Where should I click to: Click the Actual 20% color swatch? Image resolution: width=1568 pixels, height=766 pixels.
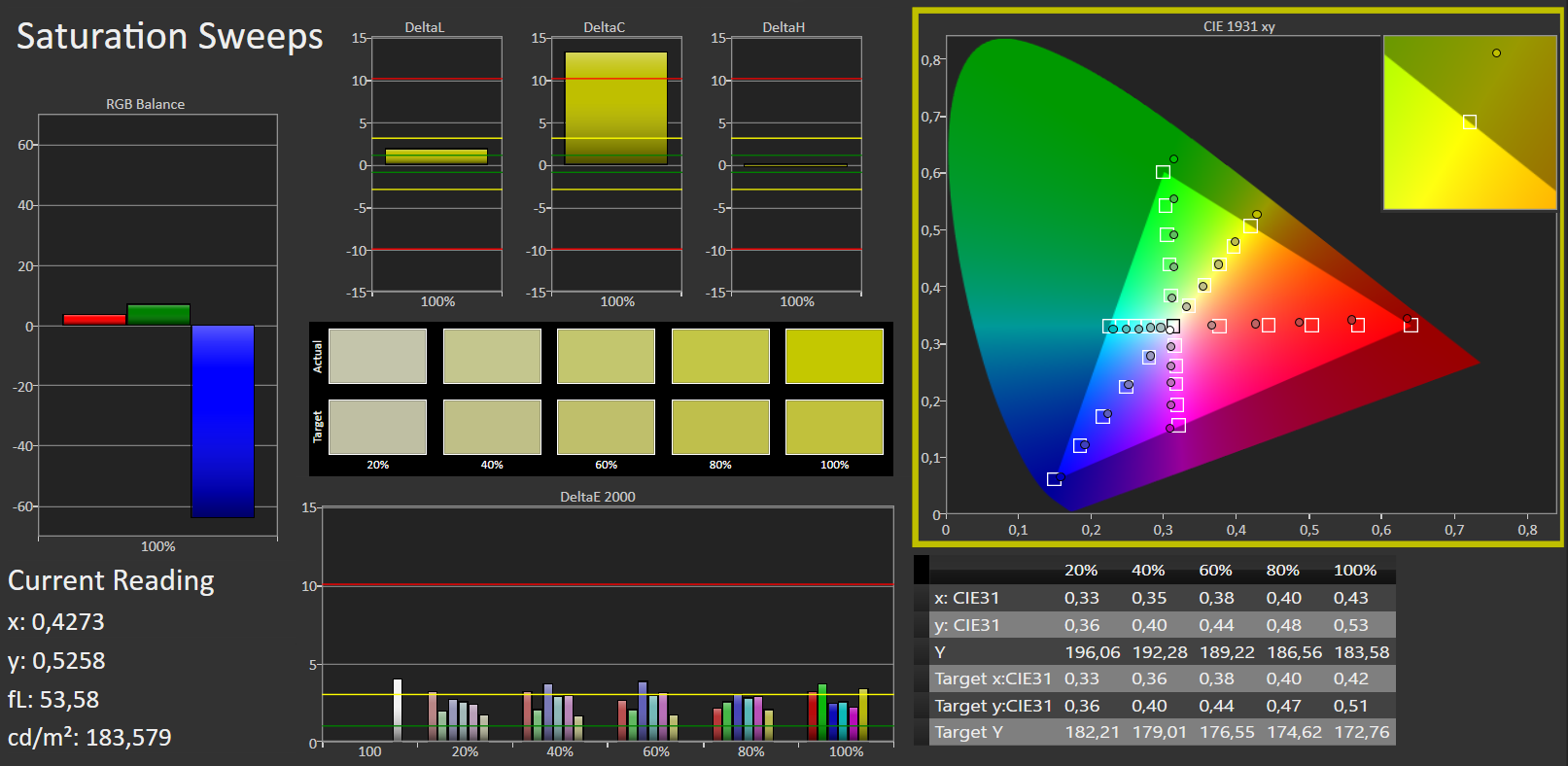coord(377,356)
